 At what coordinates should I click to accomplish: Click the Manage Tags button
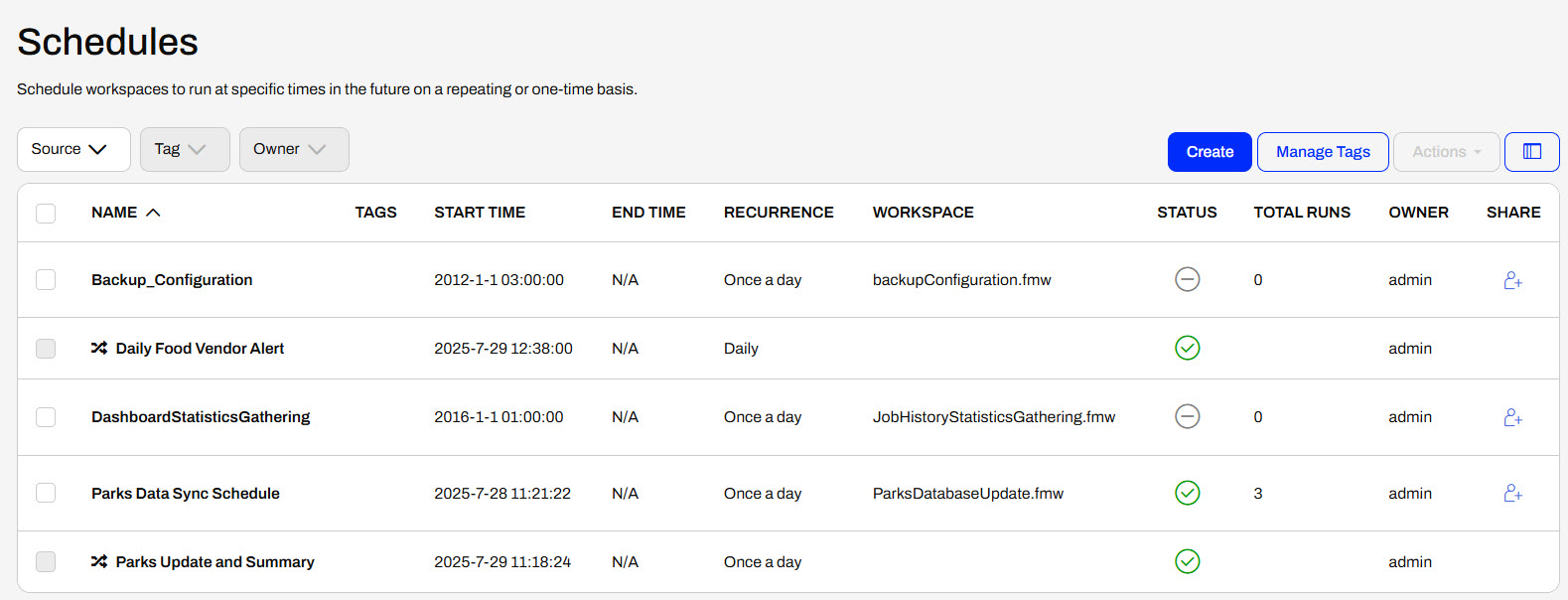coord(1323,152)
